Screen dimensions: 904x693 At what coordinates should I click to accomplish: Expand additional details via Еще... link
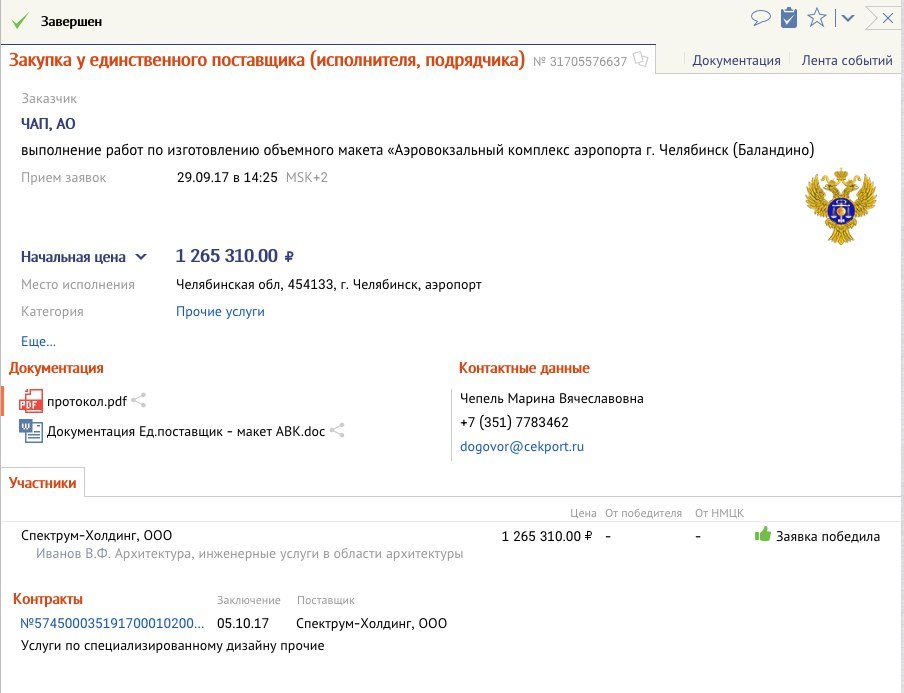click(x=38, y=341)
